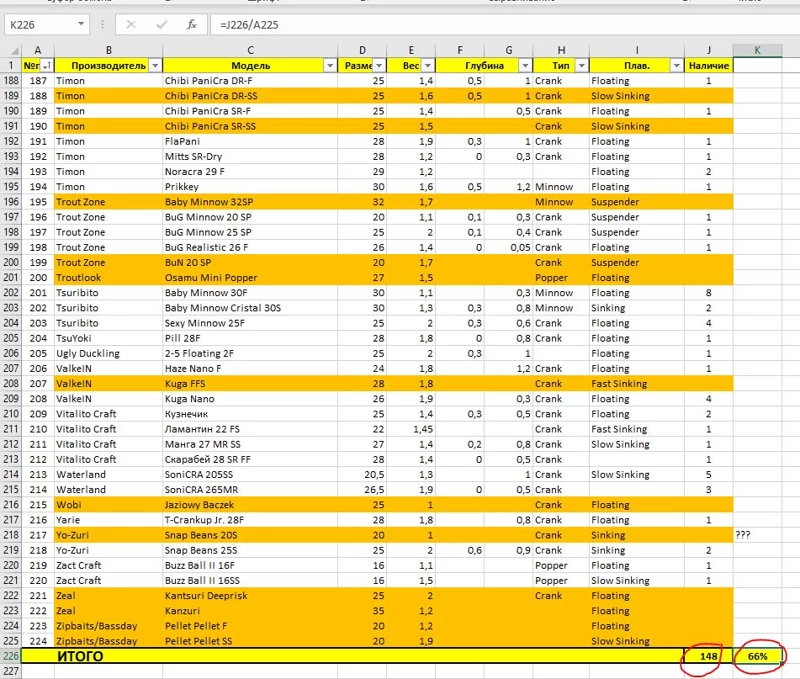Click the Ugly Duckling manufacturer cell

click(109, 354)
